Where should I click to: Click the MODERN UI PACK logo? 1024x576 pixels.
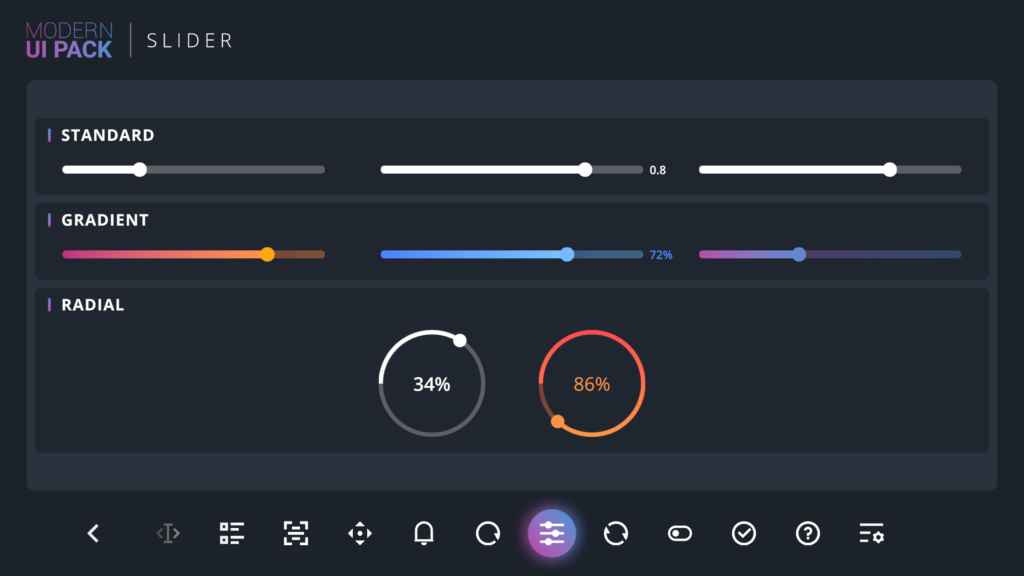[68, 39]
